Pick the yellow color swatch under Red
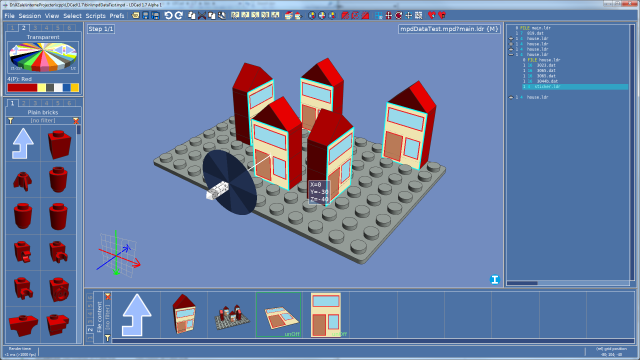 41,87
